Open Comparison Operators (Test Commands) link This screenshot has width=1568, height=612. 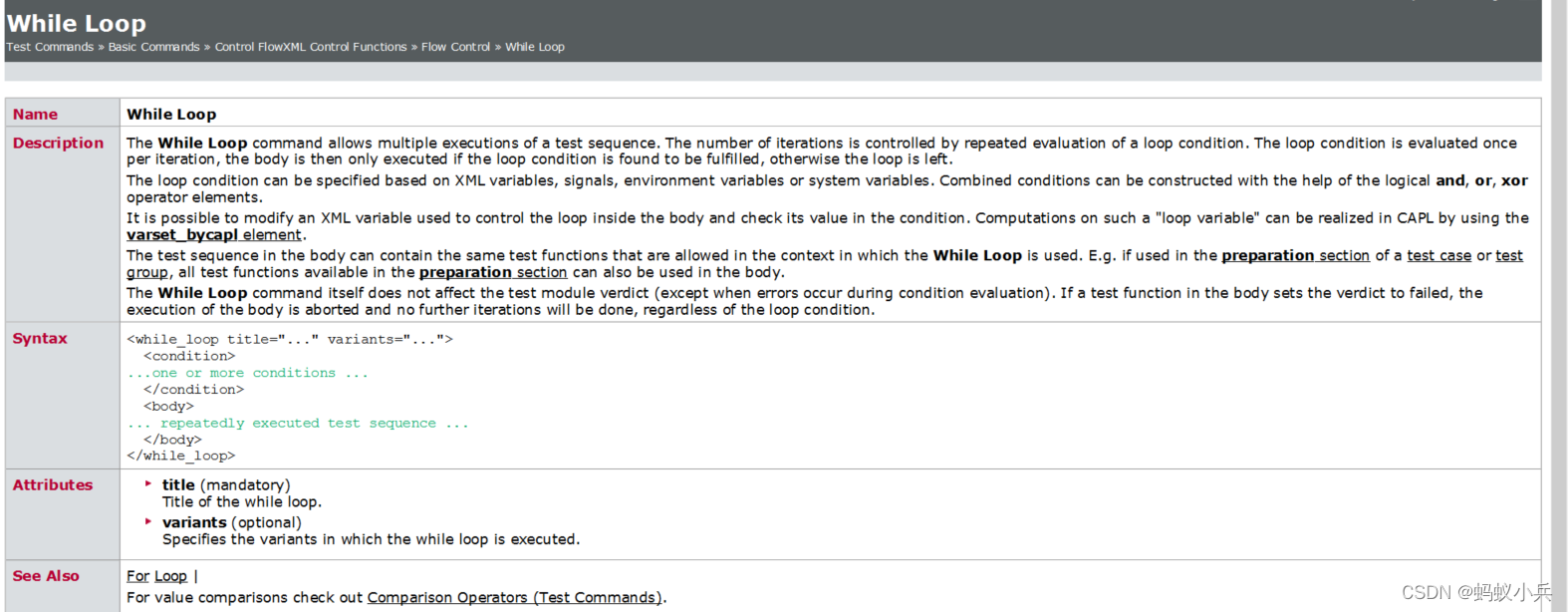tap(514, 598)
